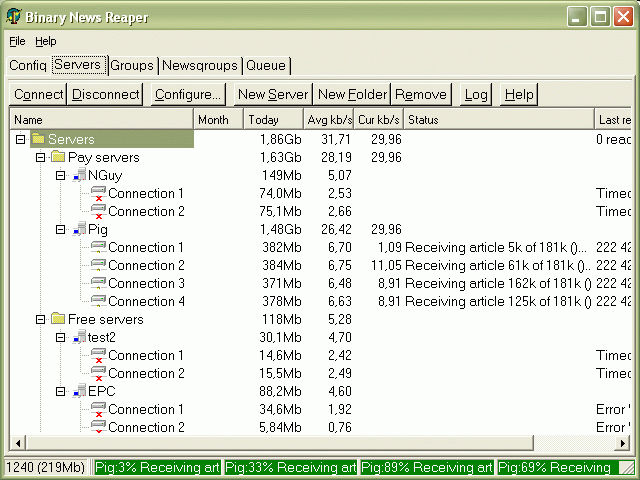Collapse the test2 server node
This screenshot has width=640, height=480.
click(x=60, y=337)
